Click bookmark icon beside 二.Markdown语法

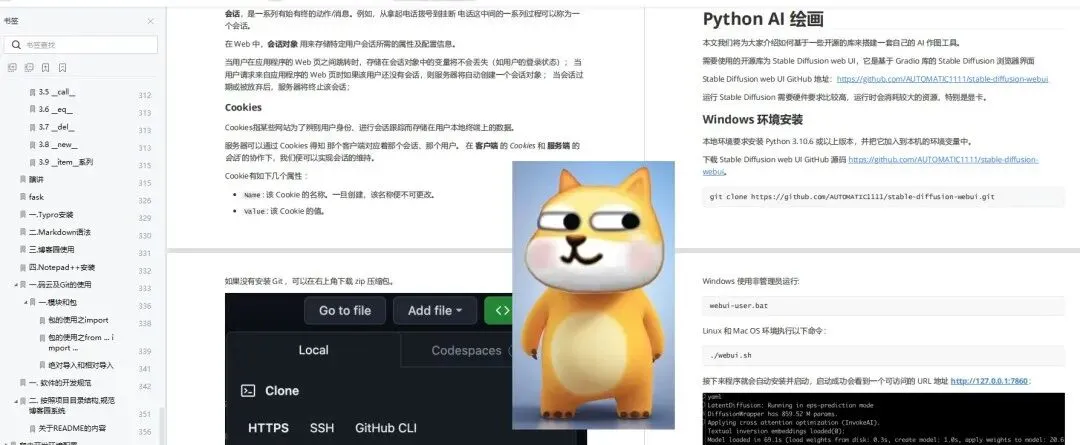(23, 232)
